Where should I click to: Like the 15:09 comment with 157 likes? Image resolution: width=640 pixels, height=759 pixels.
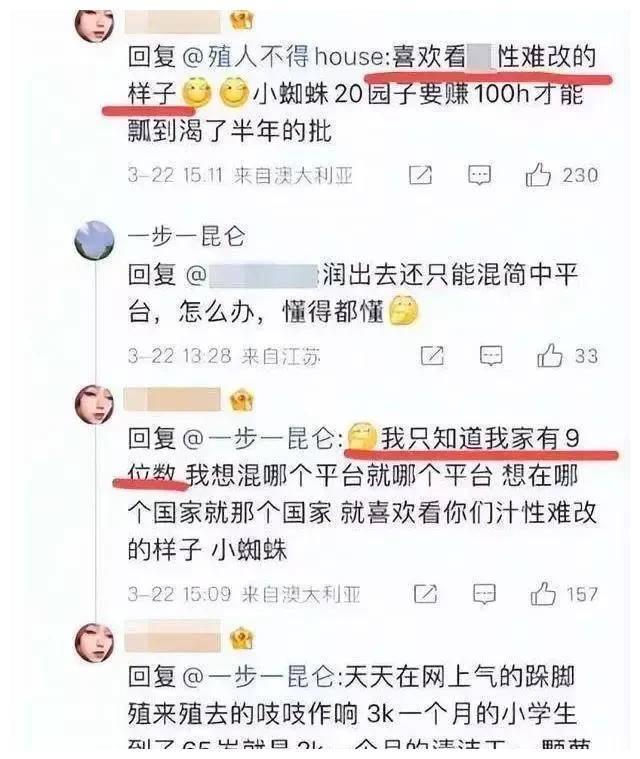coord(543,593)
